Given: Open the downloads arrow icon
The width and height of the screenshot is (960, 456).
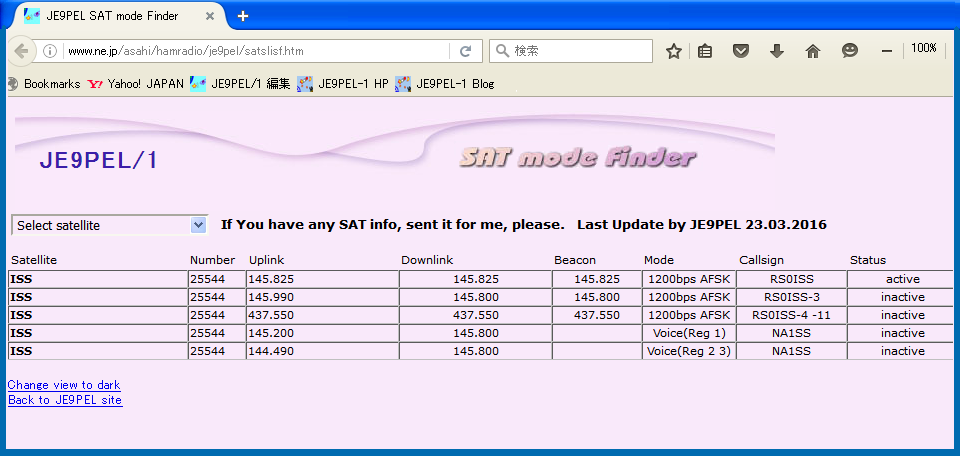Looking at the screenshot, I should click(x=777, y=51).
